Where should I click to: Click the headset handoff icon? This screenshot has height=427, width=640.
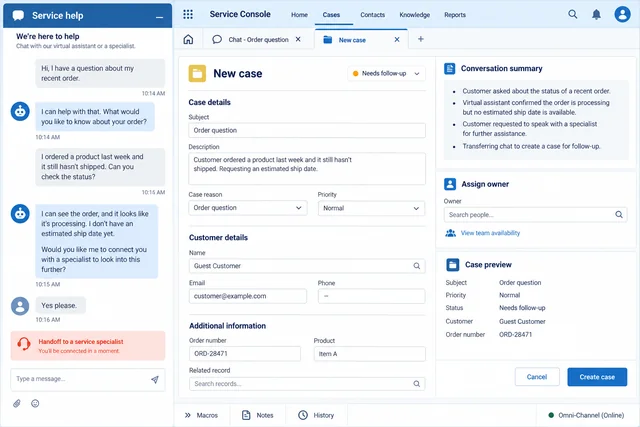pyautogui.click(x=24, y=344)
